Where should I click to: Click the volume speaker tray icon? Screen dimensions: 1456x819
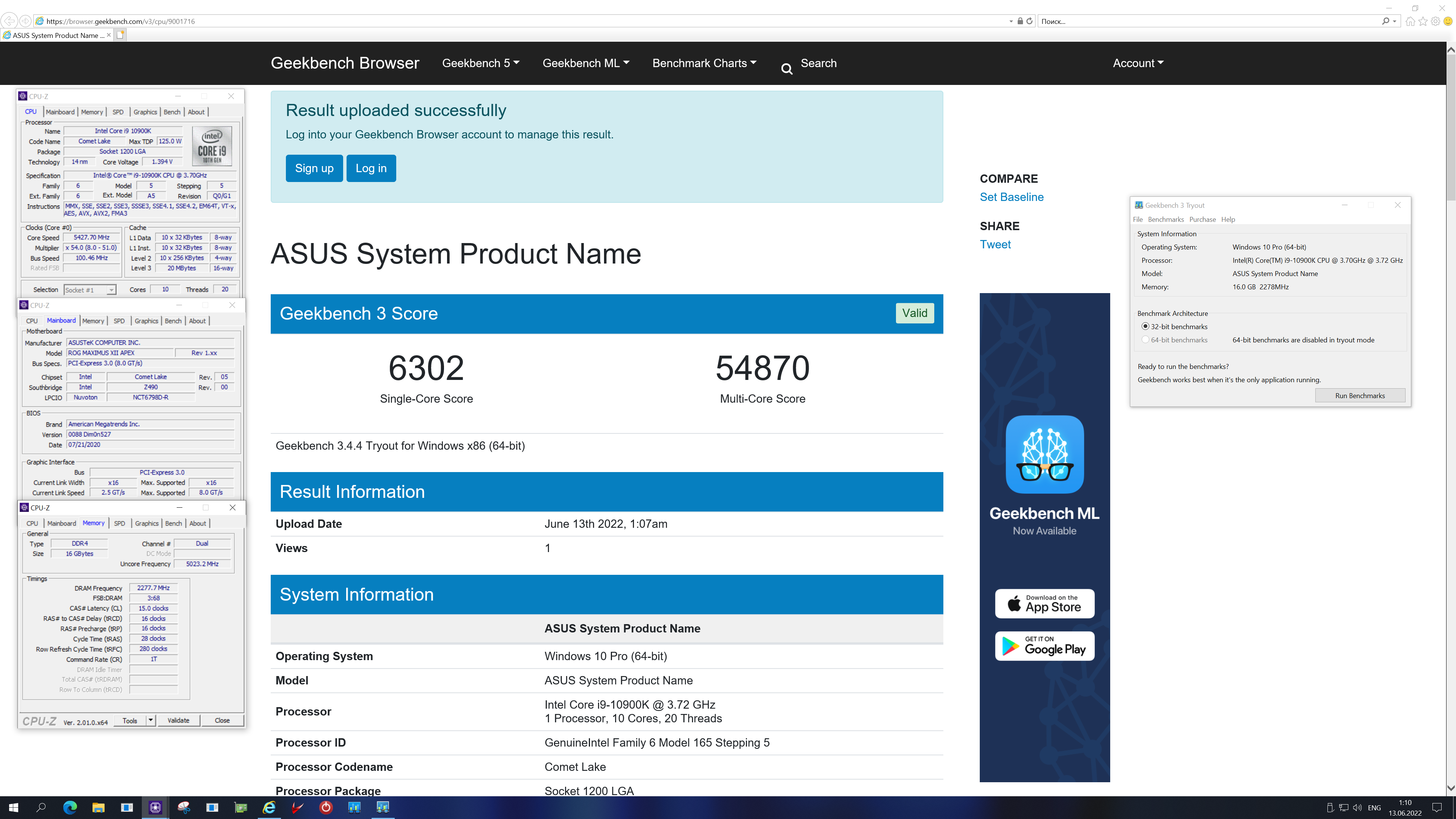1357,808
